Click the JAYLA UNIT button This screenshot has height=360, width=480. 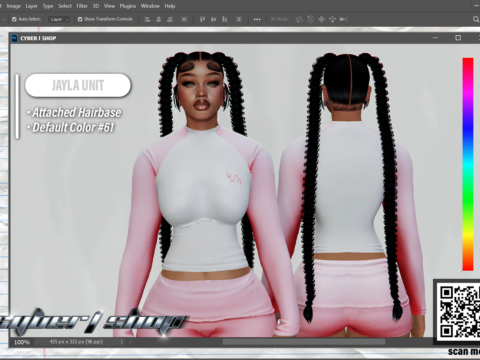pos(78,86)
